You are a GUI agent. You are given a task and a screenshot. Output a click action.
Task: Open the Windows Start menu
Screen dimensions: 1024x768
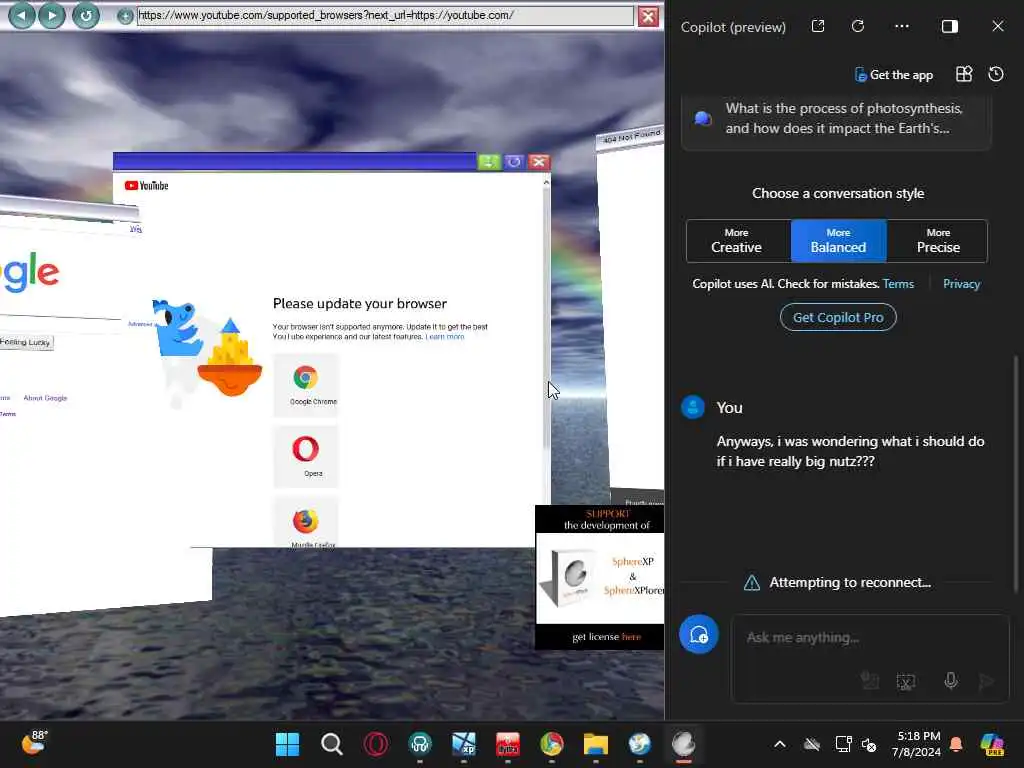click(287, 744)
